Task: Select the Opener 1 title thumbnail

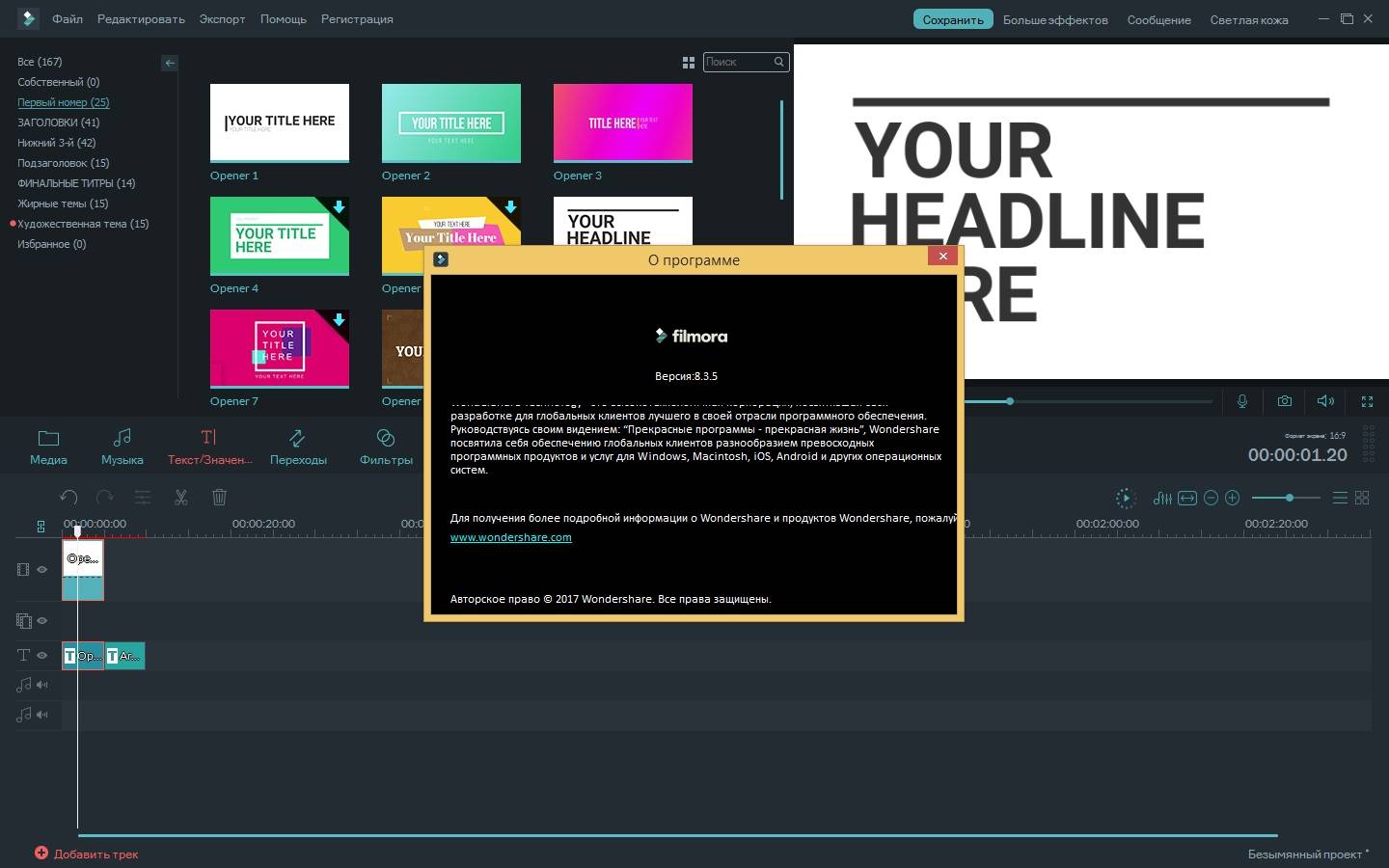Action: [280, 122]
